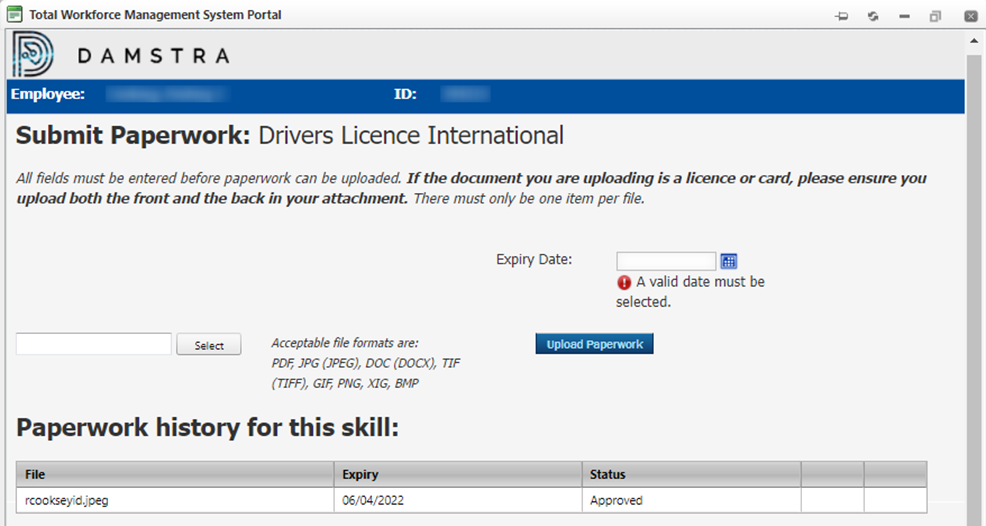Click the pin window icon in title bar
This screenshot has height=526, width=986.
(x=841, y=16)
